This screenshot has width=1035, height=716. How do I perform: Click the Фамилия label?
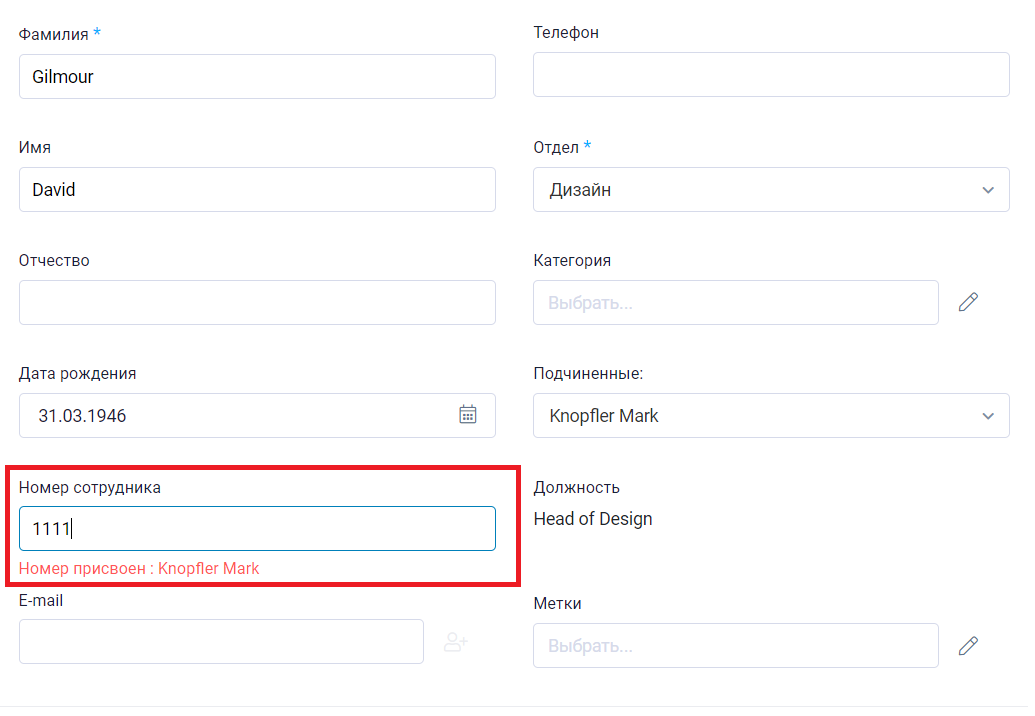point(53,34)
